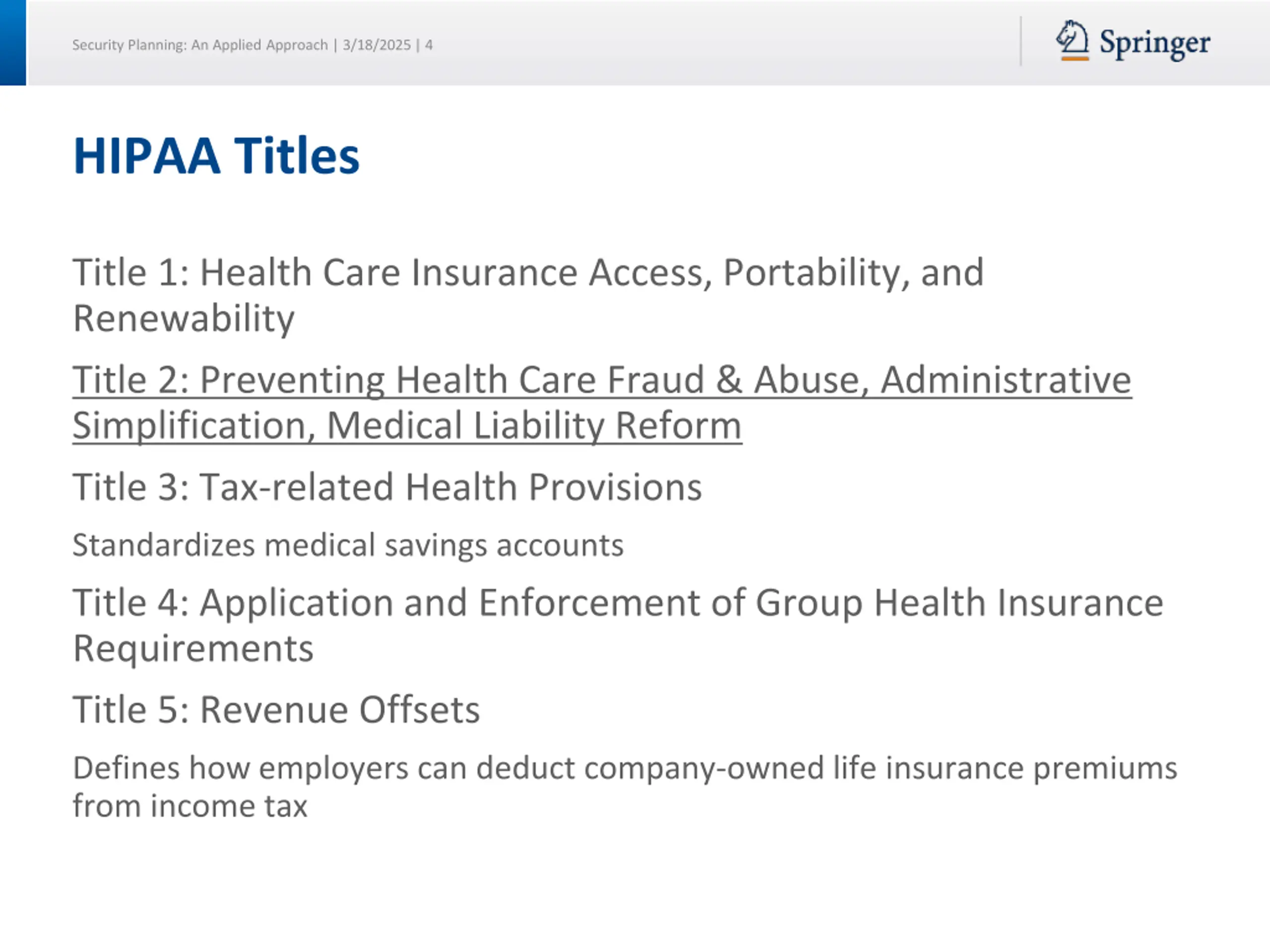
Task: Click "Defines how employers can deduct" text line
Action: 625,768
